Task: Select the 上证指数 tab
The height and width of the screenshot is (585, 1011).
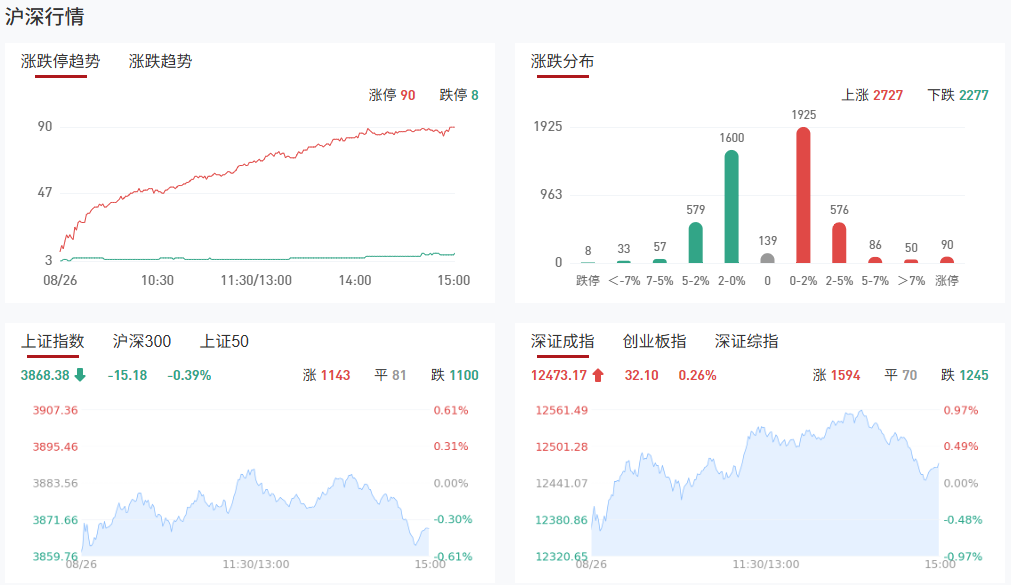Action: click(53, 342)
